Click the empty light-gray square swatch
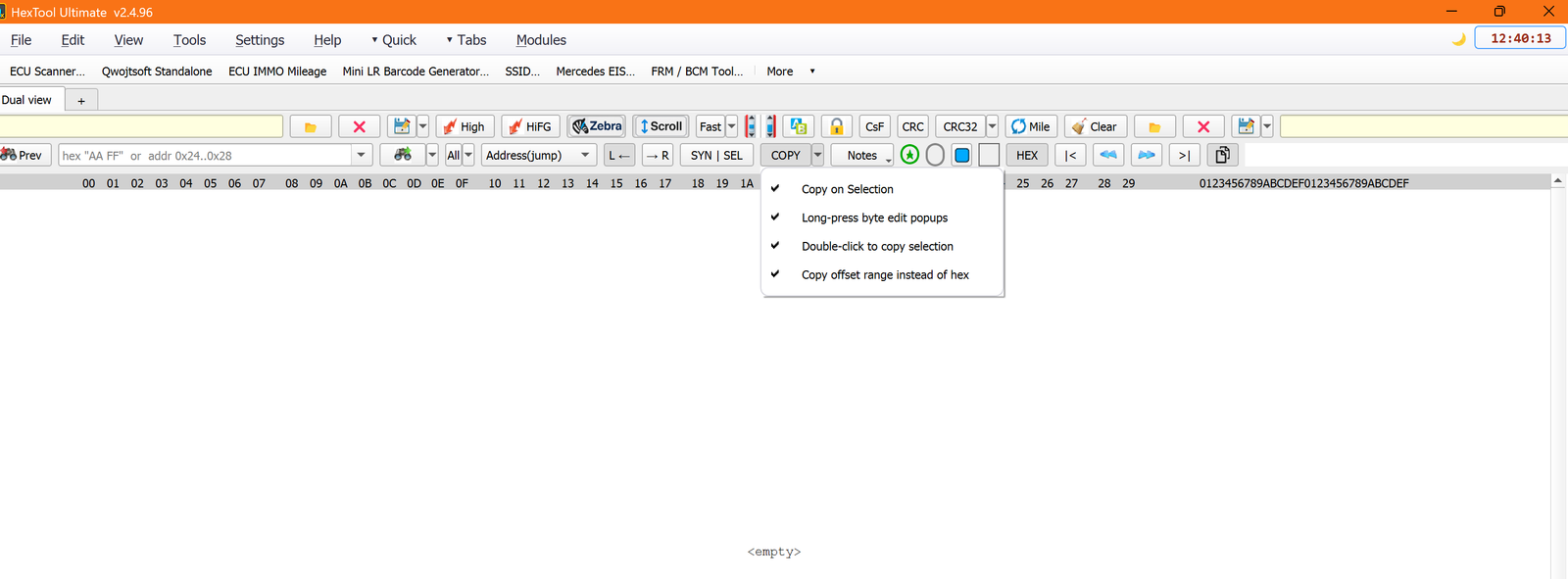 tap(989, 155)
